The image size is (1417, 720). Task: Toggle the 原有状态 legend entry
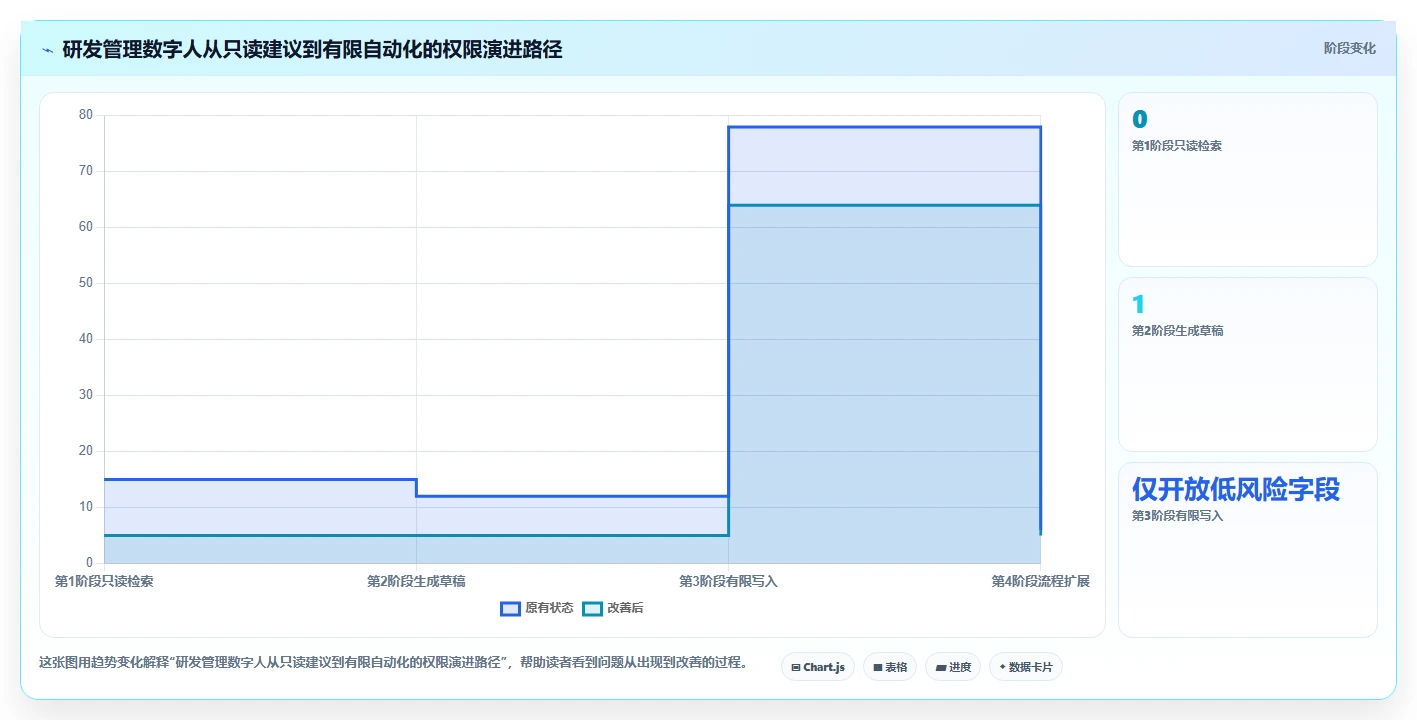tap(537, 608)
